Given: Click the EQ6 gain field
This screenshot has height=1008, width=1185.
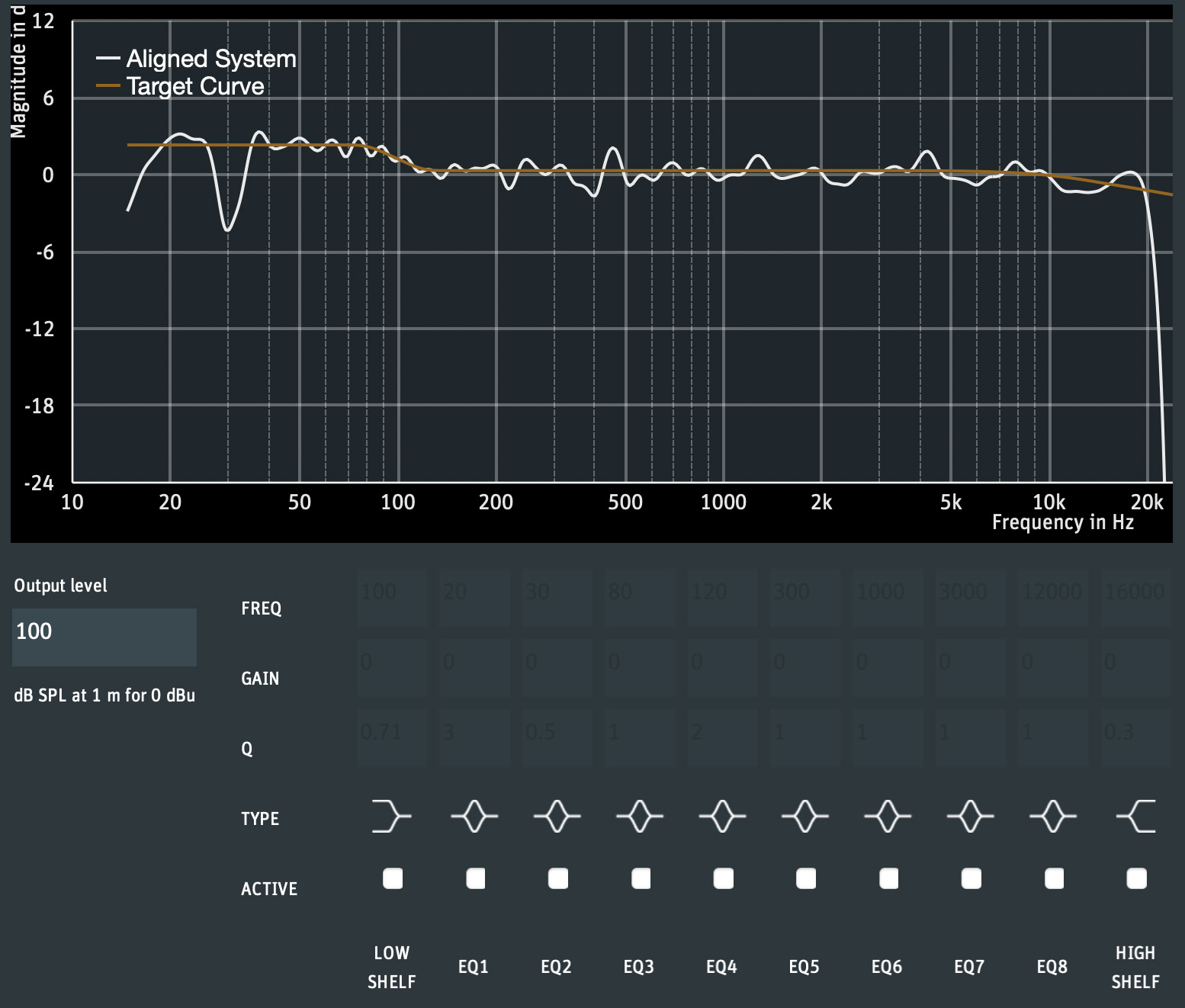Looking at the screenshot, I should (888, 668).
